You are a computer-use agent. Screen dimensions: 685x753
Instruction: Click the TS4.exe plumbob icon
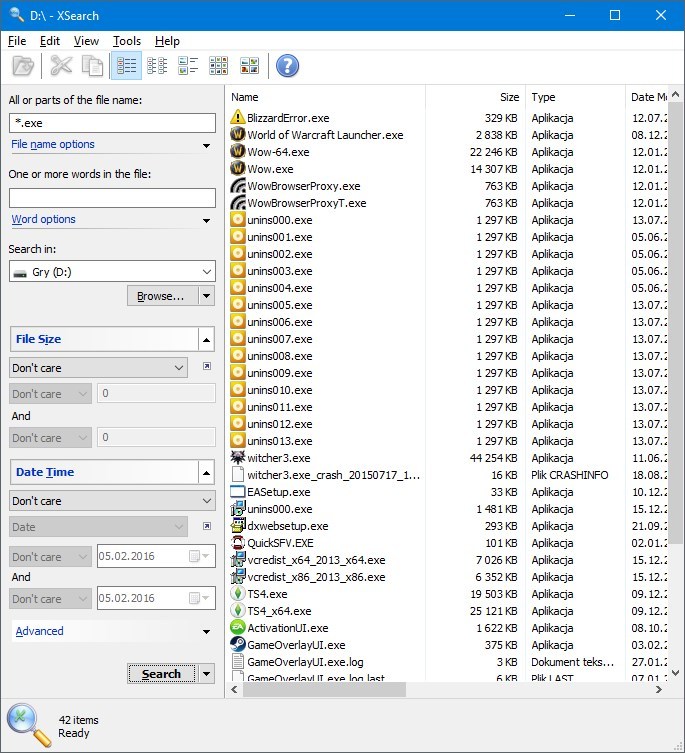point(238,594)
